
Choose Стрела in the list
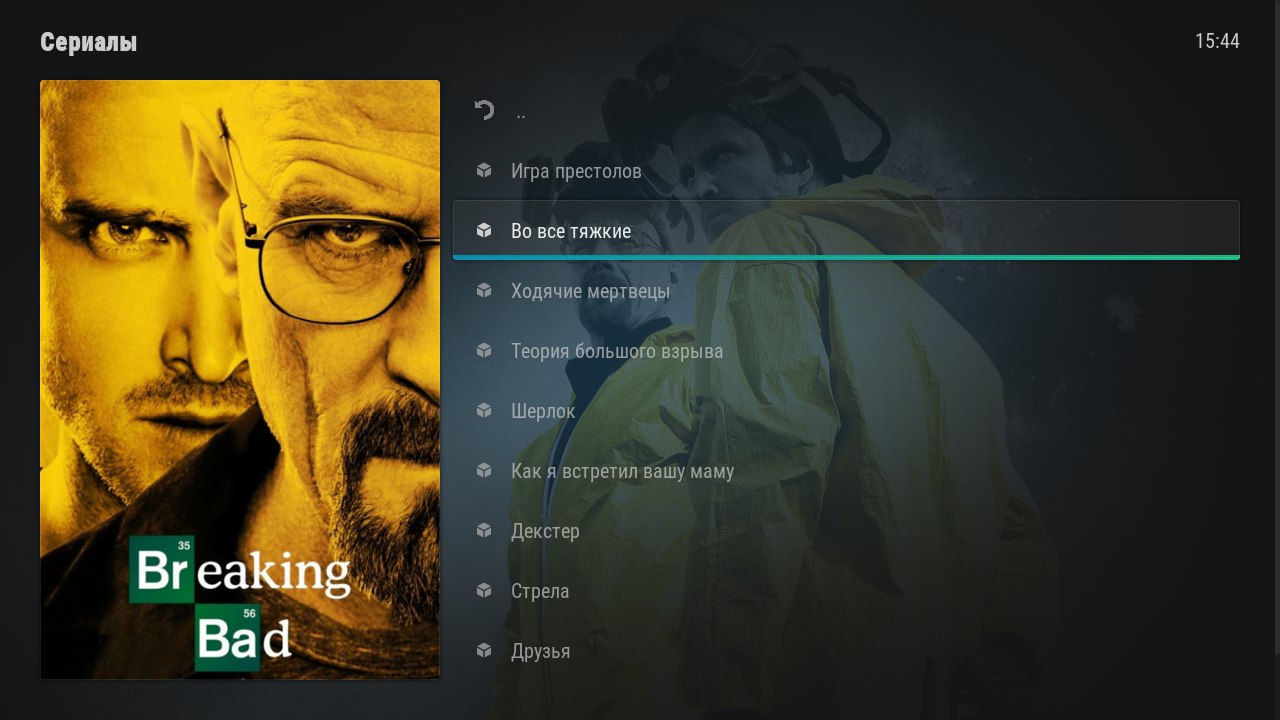[846, 591]
